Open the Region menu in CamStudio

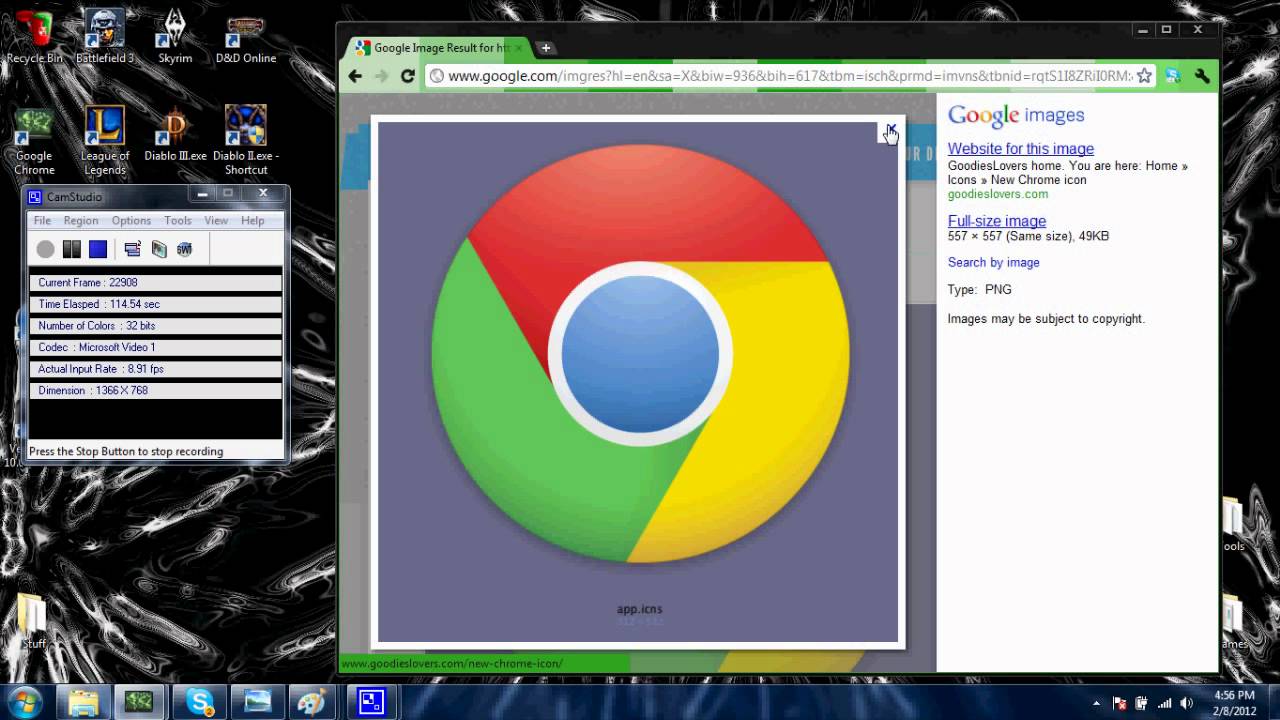(81, 220)
